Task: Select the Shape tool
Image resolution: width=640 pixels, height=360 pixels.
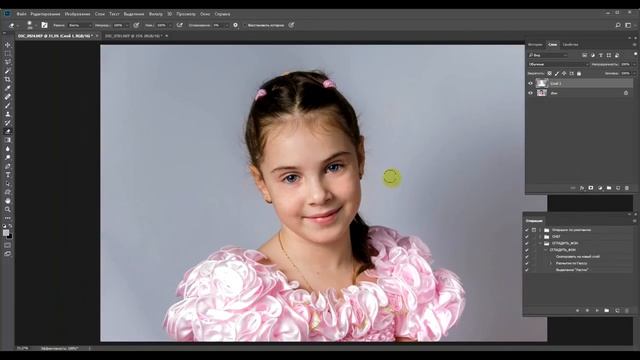Action: (x=7, y=192)
